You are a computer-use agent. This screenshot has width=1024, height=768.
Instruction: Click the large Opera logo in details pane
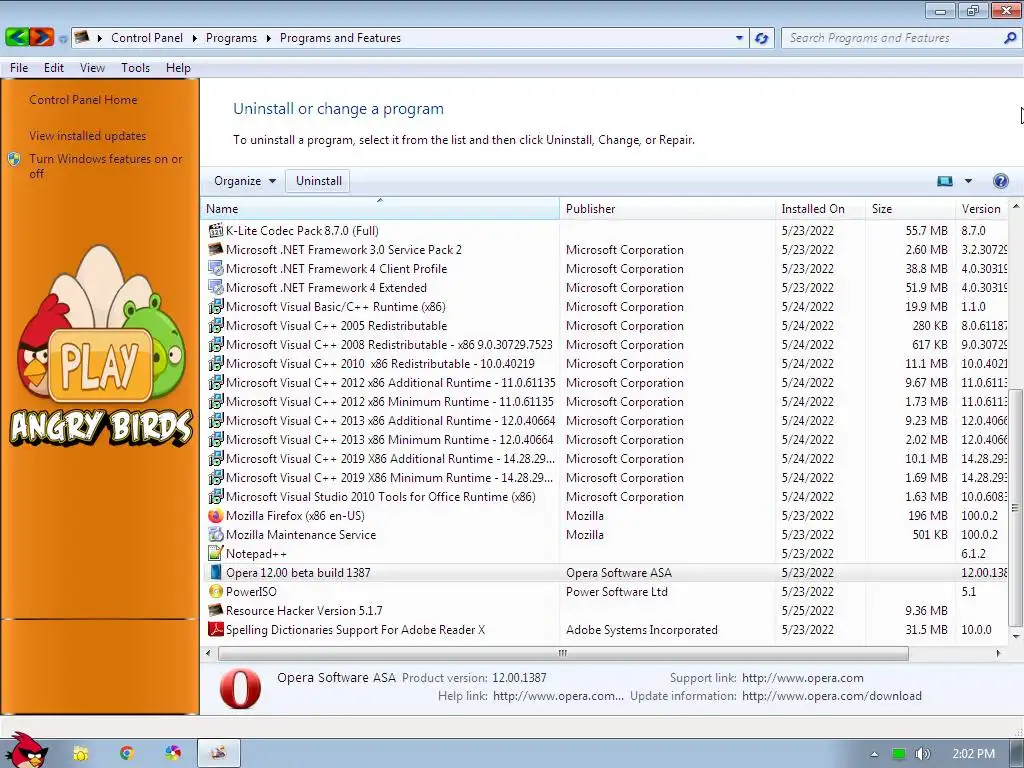[x=240, y=688]
